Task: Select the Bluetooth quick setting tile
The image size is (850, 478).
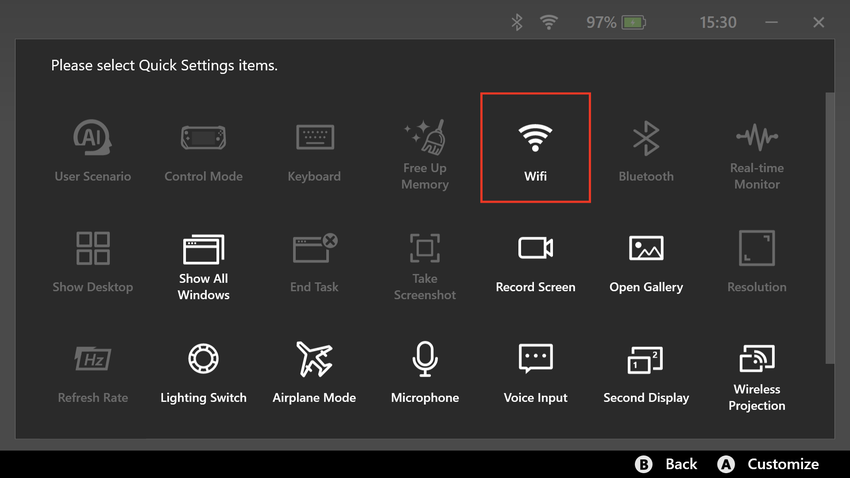Action: pyautogui.click(x=646, y=150)
